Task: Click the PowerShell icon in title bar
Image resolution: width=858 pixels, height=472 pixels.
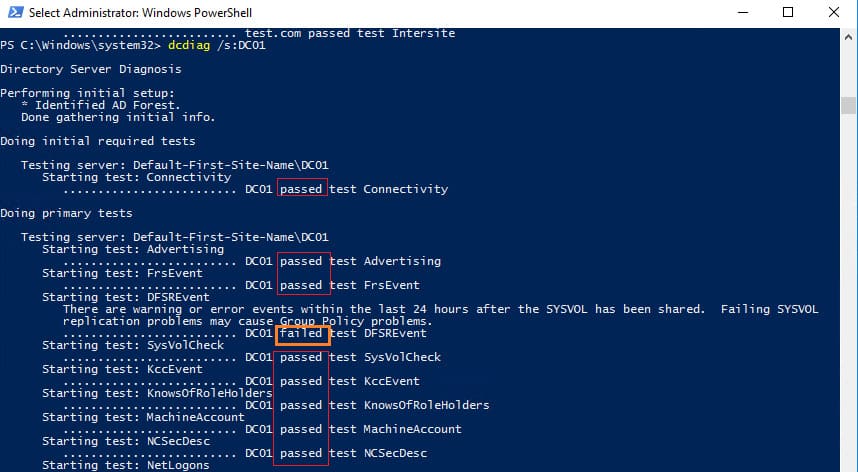Action: click(x=16, y=12)
